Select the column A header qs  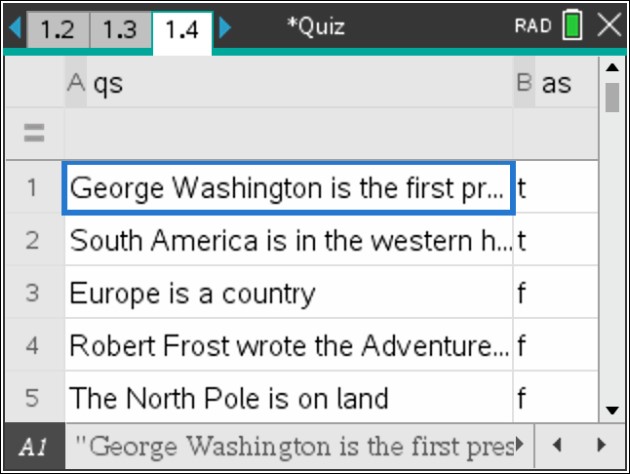(x=288, y=84)
